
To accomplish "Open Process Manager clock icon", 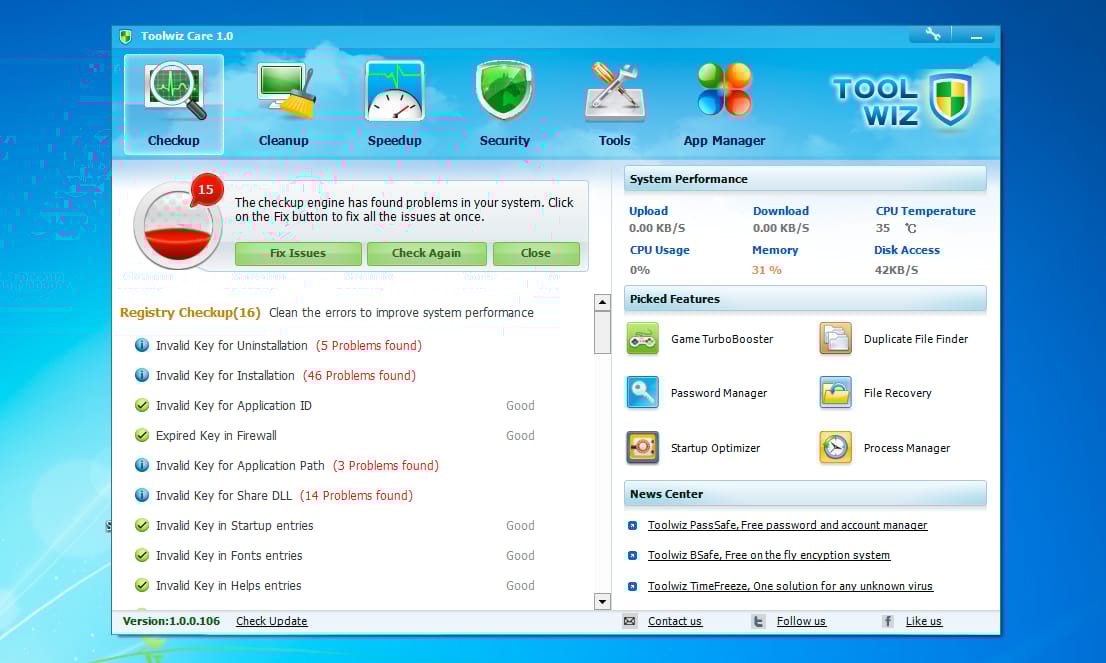I will point(835,448).
